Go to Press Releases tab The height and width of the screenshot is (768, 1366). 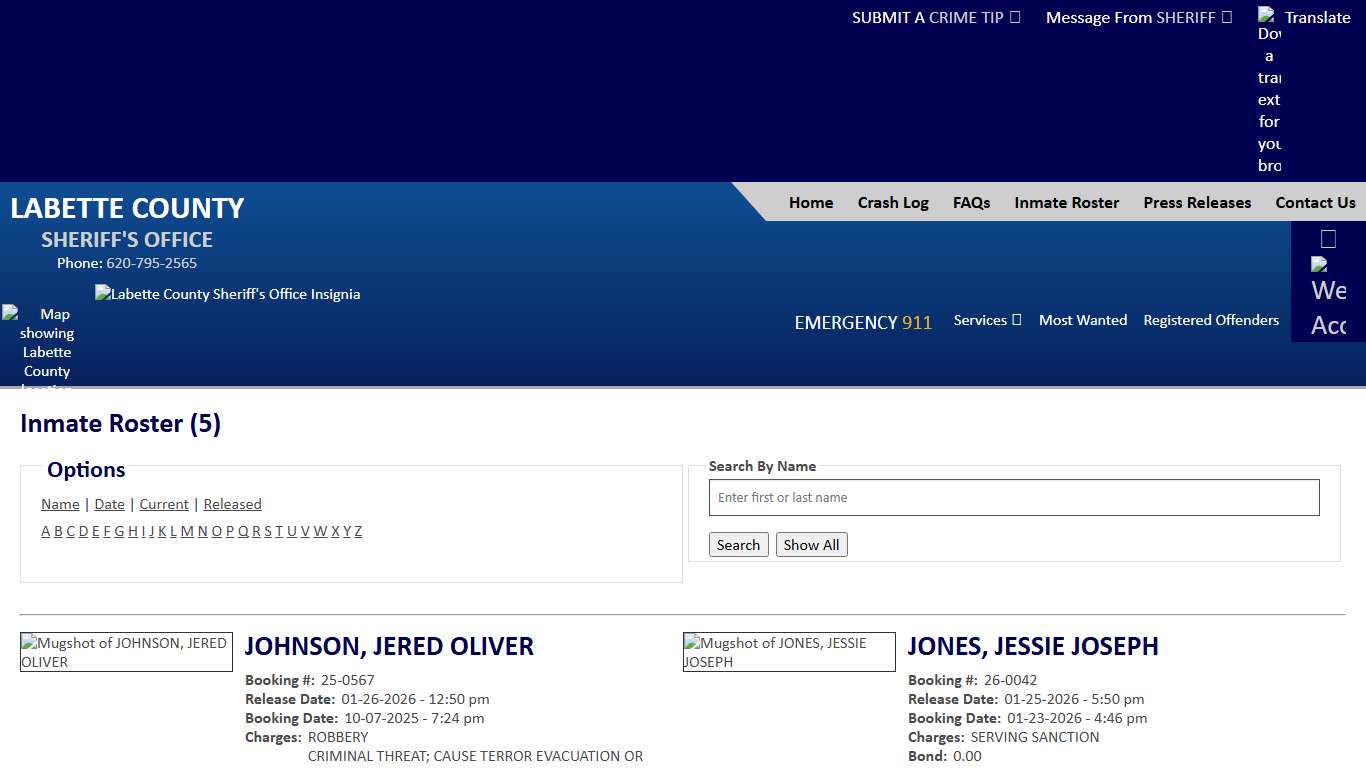[x=1197, y=202]
